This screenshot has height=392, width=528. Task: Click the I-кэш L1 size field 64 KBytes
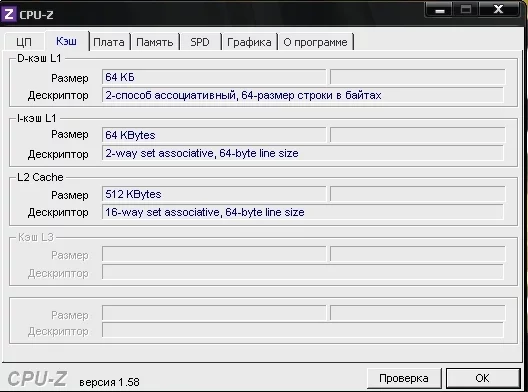(214, 135)
